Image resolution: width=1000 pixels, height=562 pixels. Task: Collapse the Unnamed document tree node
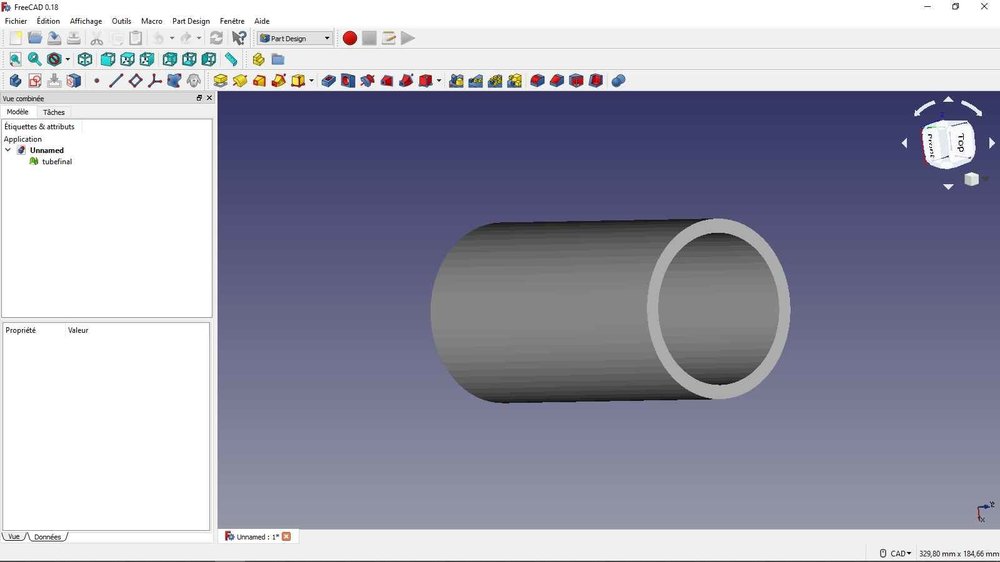(x=8, y=150)
